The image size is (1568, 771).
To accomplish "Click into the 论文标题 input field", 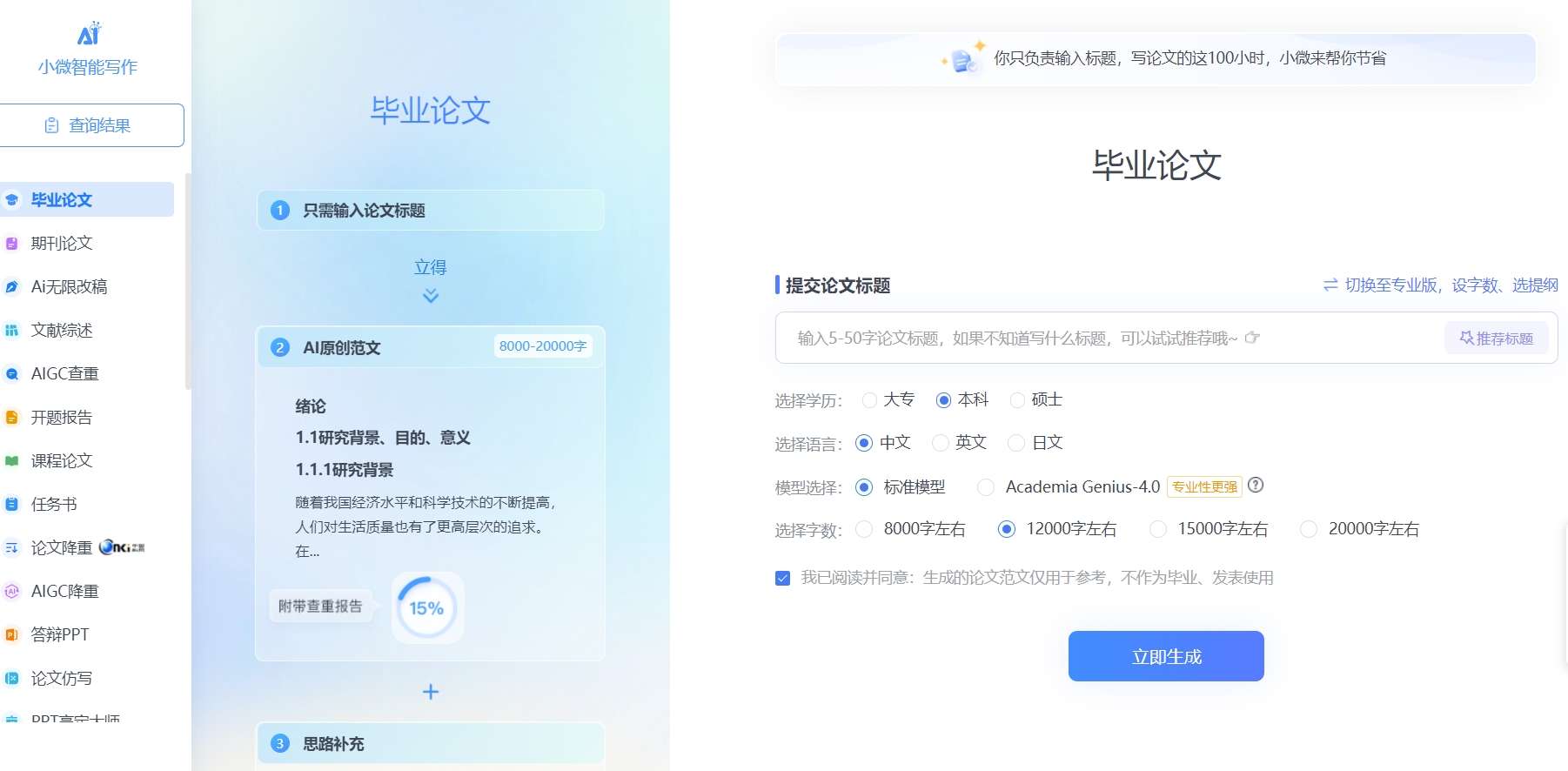I will coord(1109,338).
